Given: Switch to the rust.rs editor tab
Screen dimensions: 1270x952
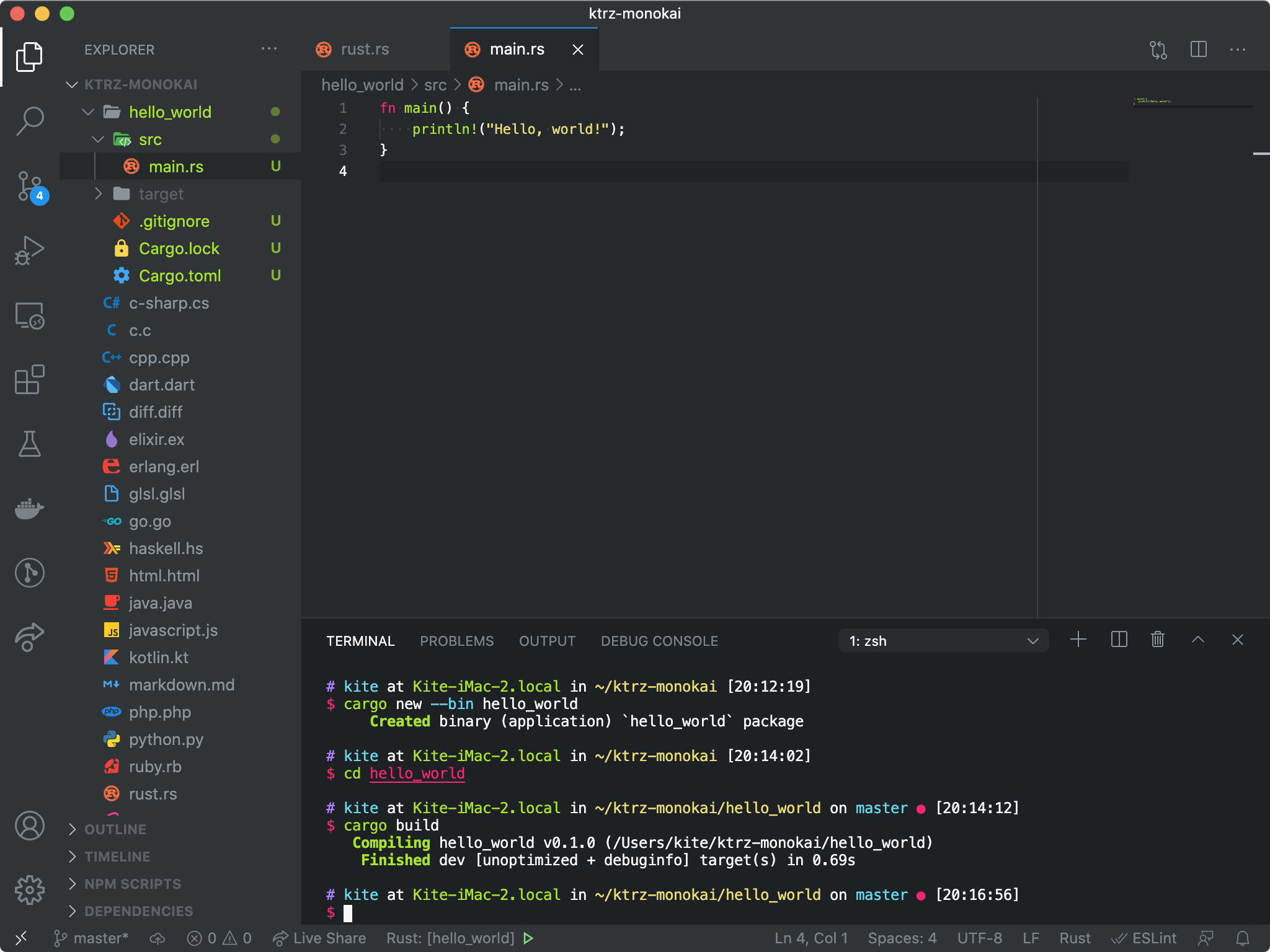Looking at the screenshot, I should (364, 50).
